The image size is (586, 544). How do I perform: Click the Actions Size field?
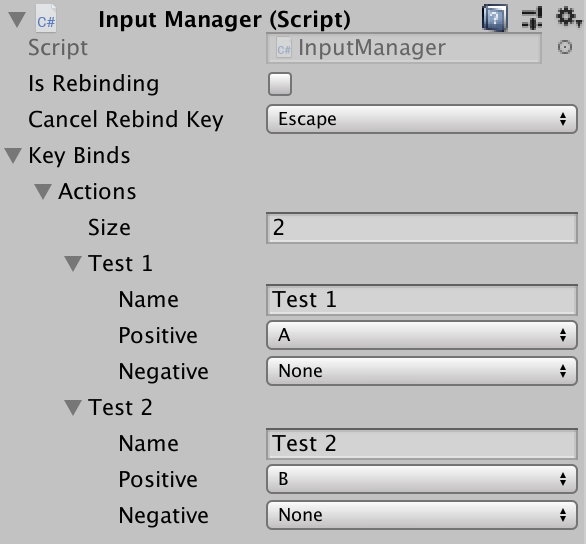[422, 228]
